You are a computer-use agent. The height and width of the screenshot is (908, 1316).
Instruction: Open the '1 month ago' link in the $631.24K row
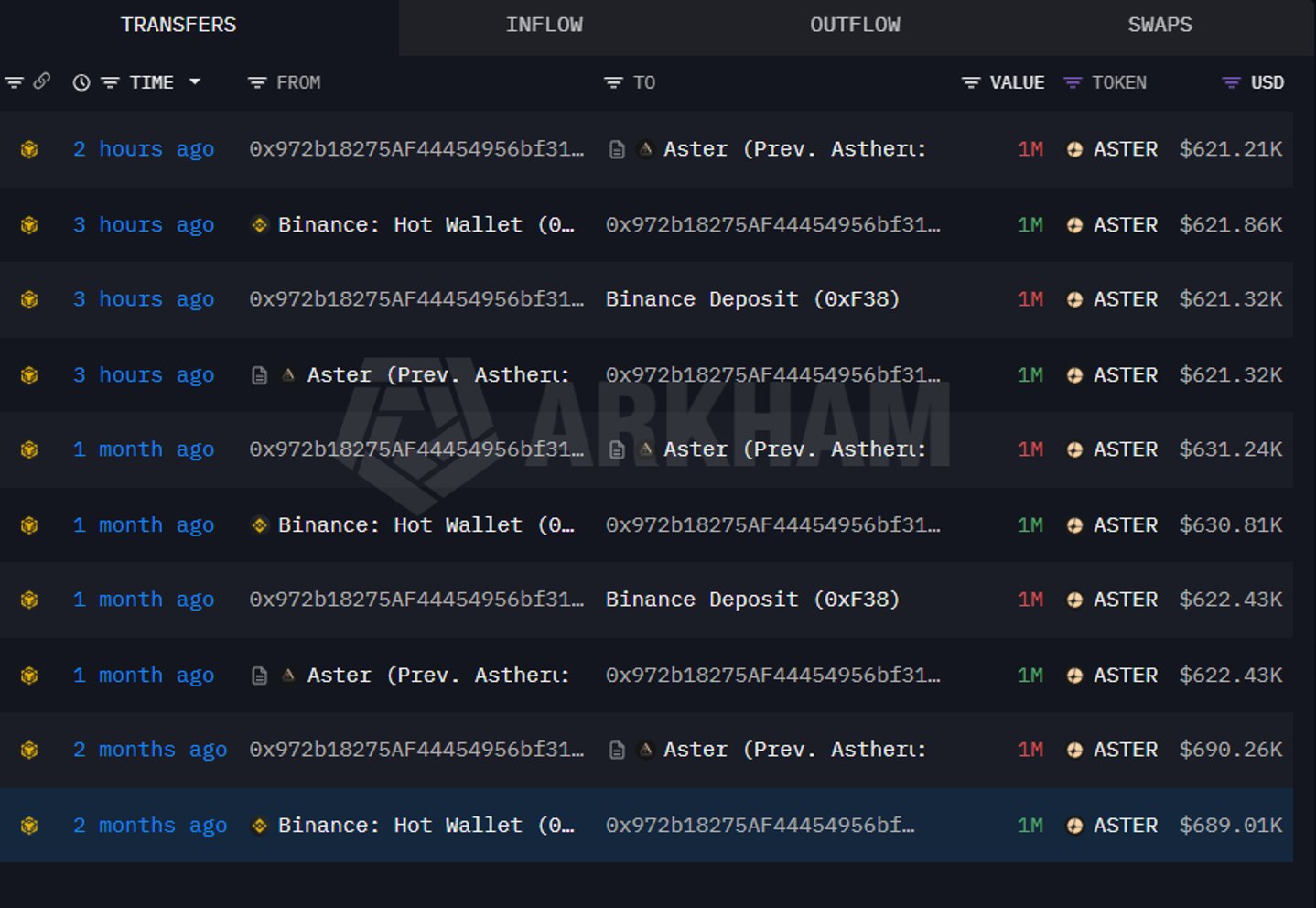tap(144, 449)
